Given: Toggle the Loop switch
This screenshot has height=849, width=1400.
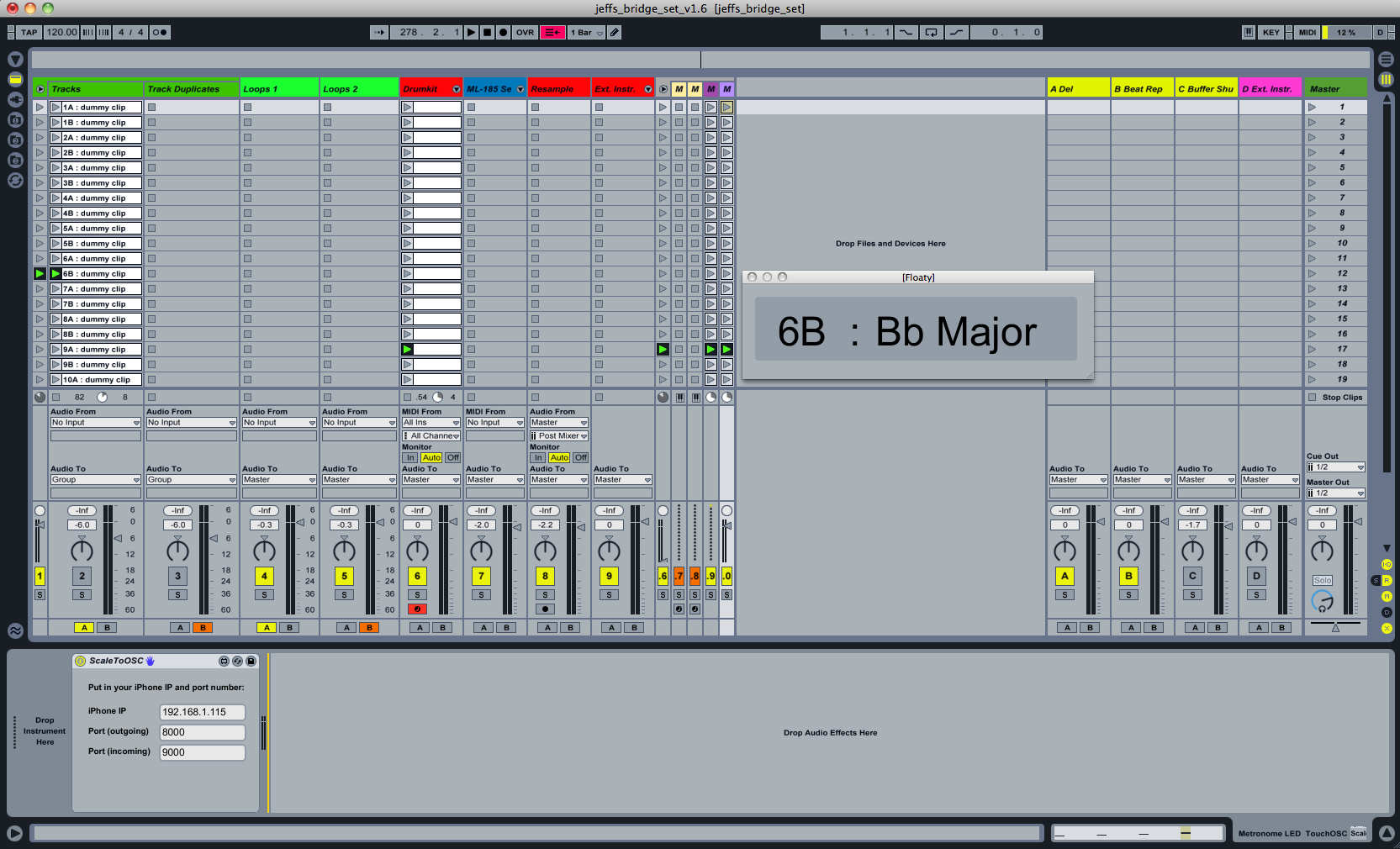Looking at the screenshot, I should tap(931, 32).
